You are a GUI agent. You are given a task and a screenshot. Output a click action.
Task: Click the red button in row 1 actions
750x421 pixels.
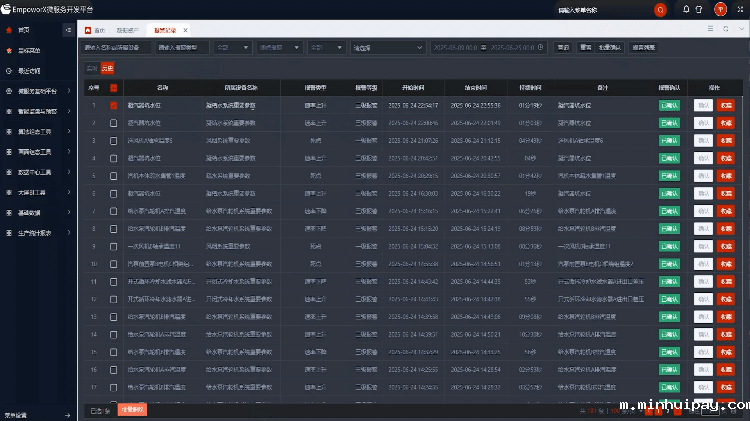(725, 105)
